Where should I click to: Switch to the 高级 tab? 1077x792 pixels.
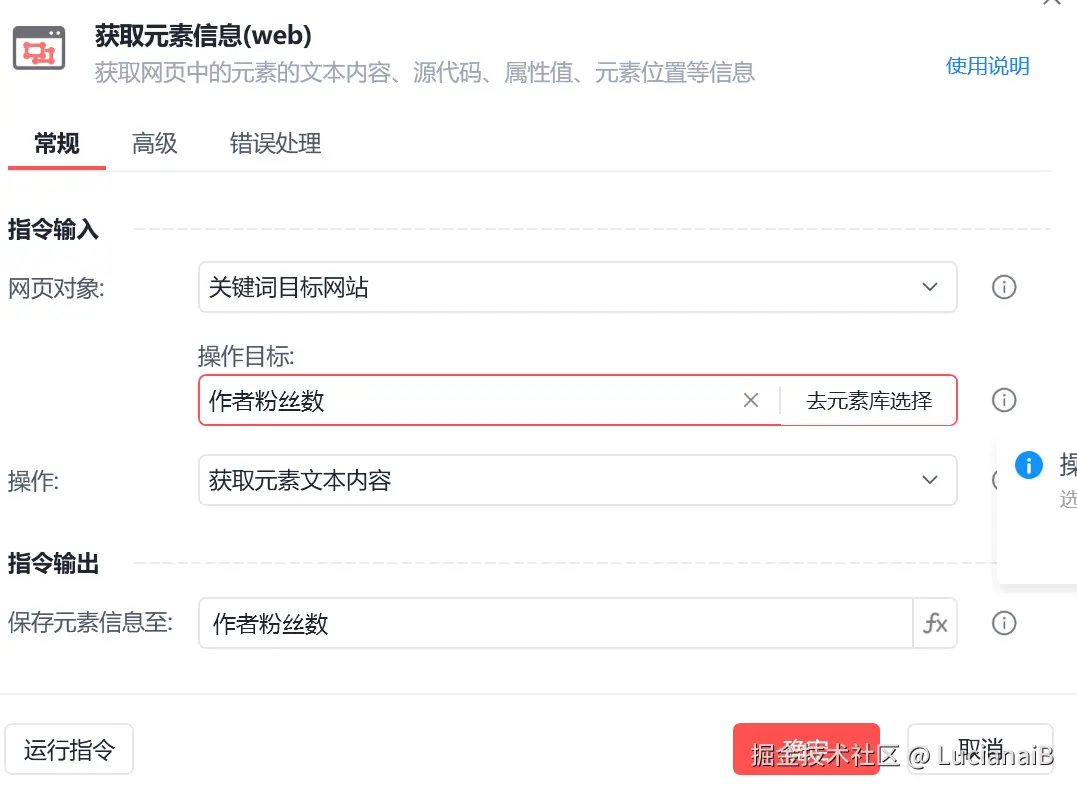(155, 144)
